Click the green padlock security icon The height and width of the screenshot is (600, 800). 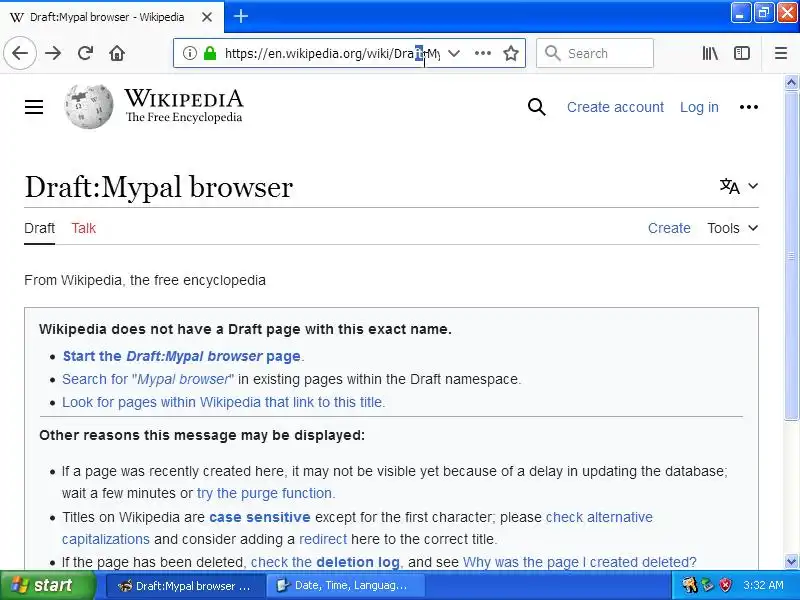210,53
